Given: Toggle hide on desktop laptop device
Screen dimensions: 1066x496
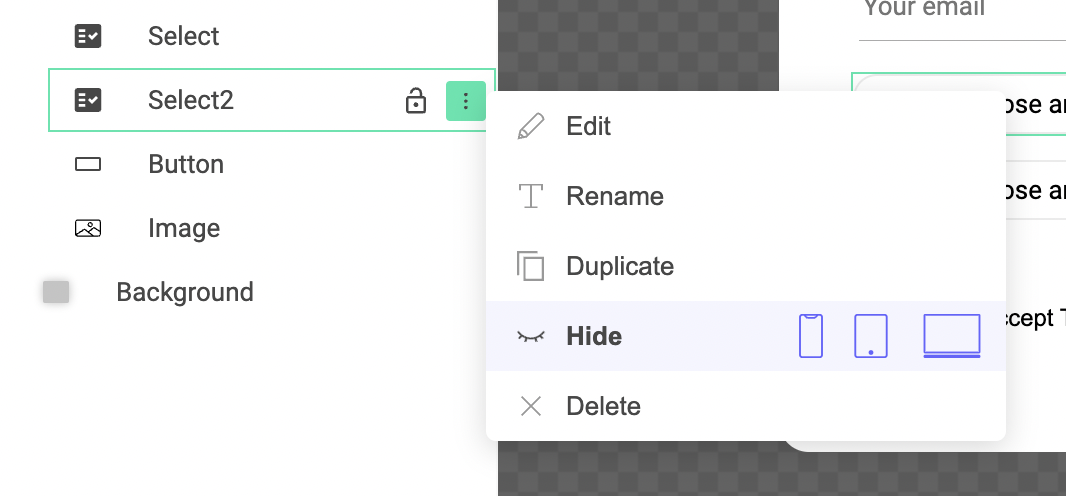Looking at the screenshot, I should pos(951,336).
